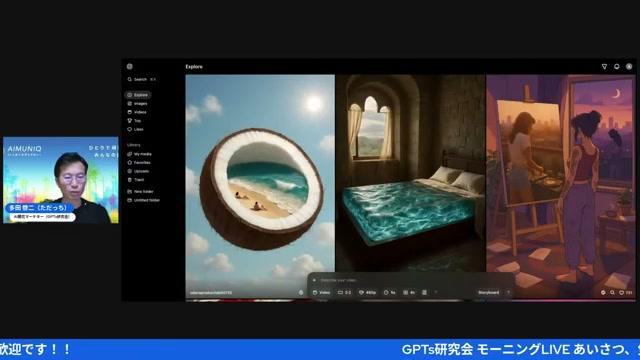Click the Storyboard button
The height and width of the screenshot is (360, 640).
(x=488, y=293)
